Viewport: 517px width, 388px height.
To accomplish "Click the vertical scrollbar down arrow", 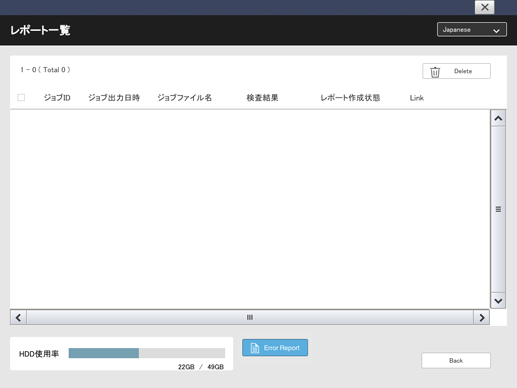I will (498, 301).
